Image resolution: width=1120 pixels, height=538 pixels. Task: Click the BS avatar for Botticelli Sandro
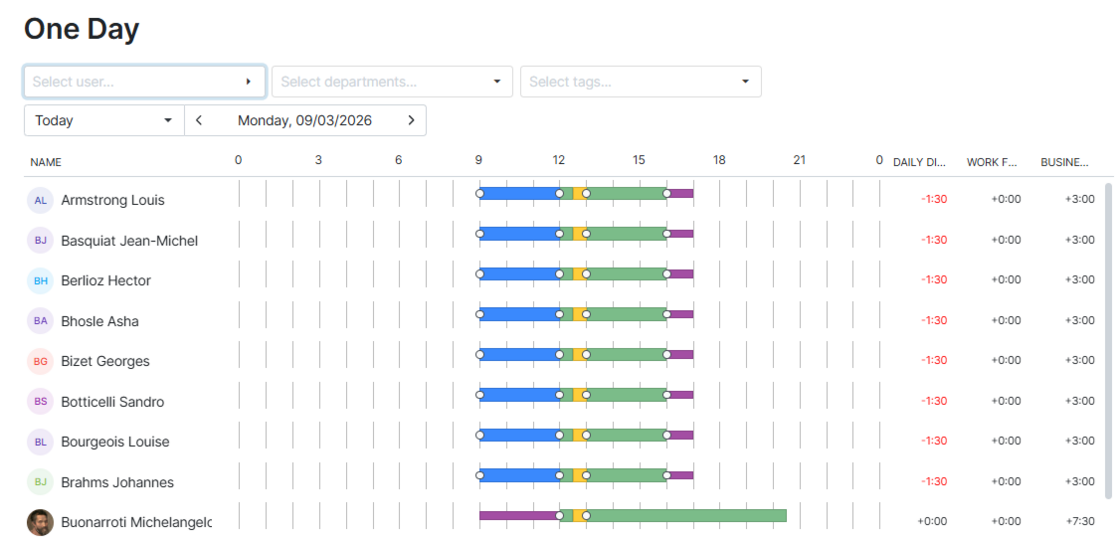point(41,402)
